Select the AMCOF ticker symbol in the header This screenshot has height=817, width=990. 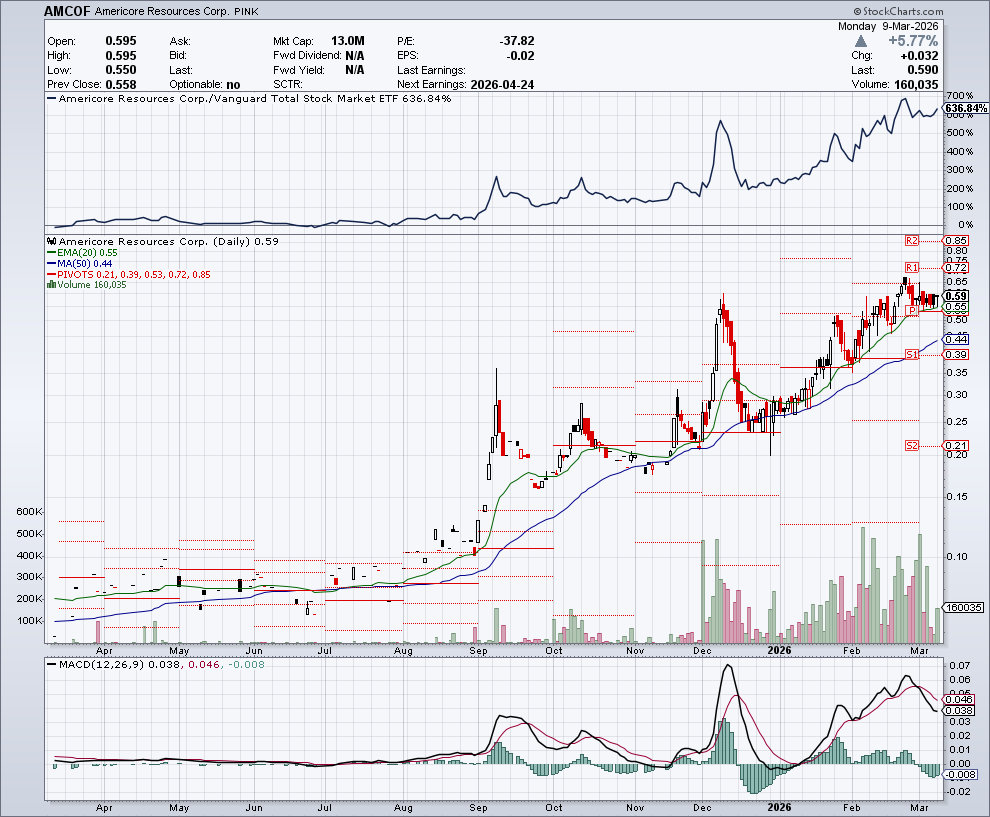point(68,11)
